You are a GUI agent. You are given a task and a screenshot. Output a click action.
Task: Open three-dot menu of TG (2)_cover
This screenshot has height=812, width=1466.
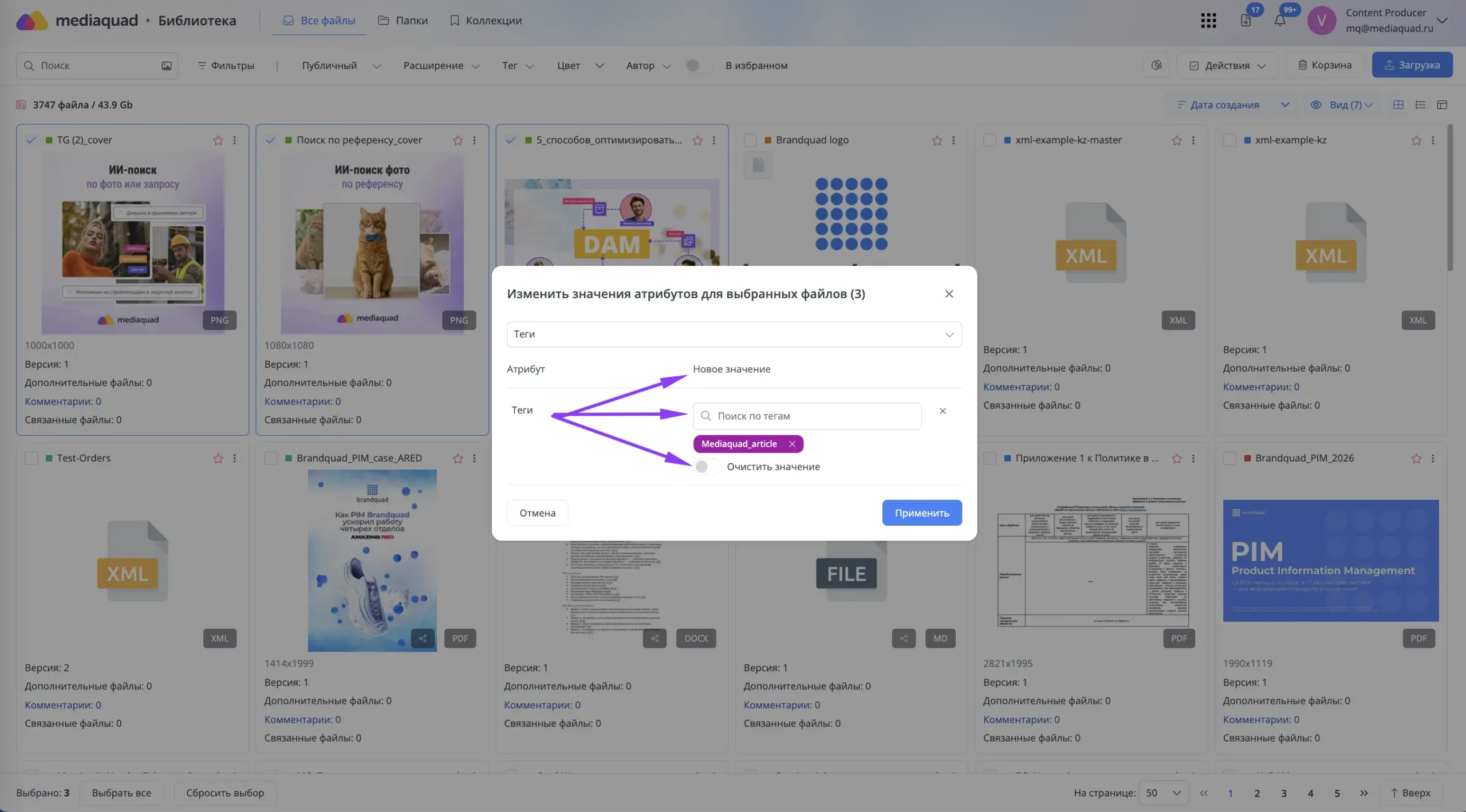[x=235, y=140]
